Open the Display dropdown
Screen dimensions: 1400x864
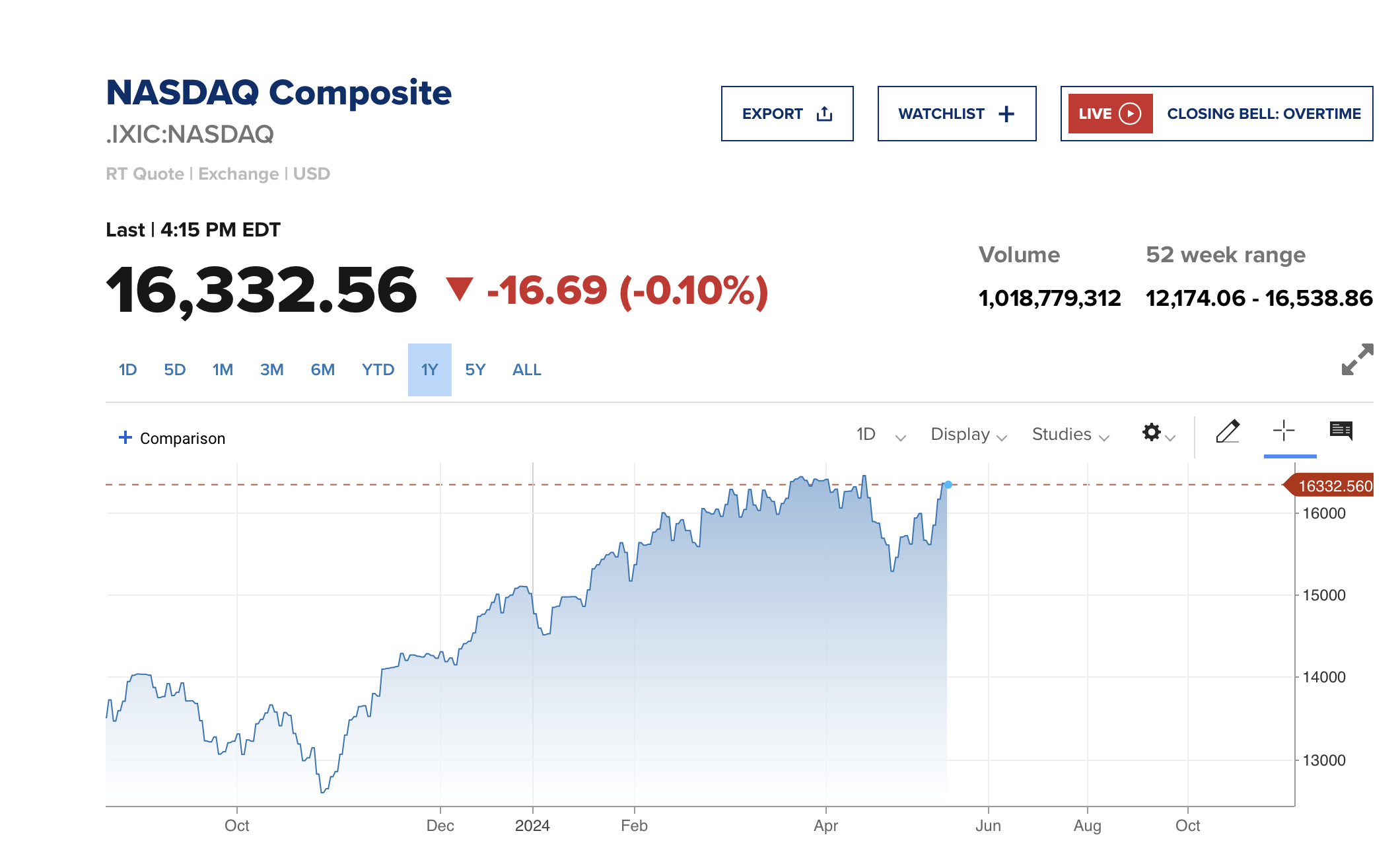(x=968, y=435)
